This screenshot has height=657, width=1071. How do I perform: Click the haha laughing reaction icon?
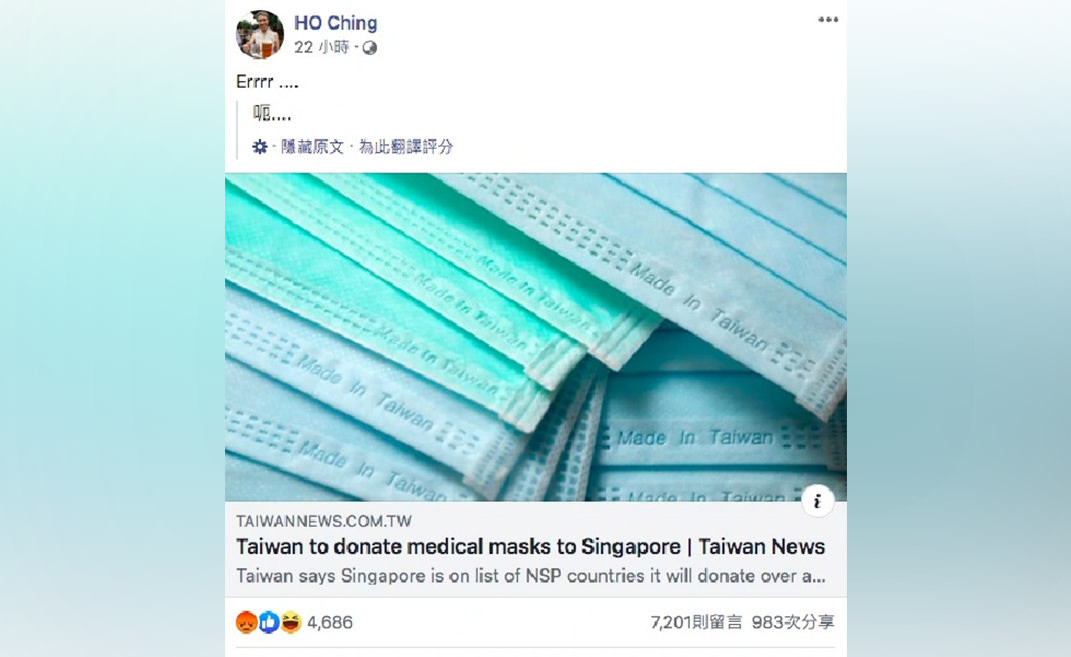tap(291, 622)
